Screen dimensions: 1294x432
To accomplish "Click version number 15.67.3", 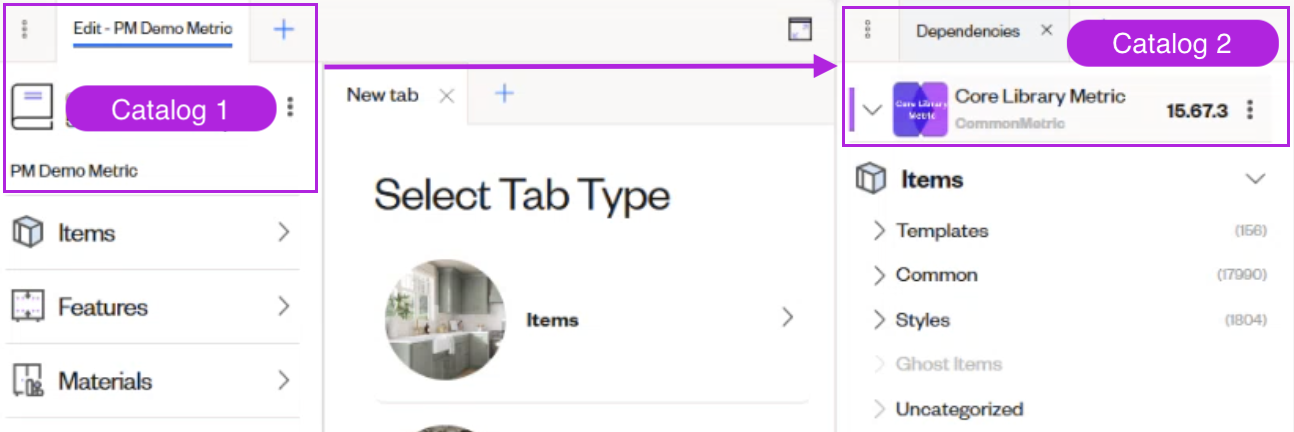I will [1197, 110].
